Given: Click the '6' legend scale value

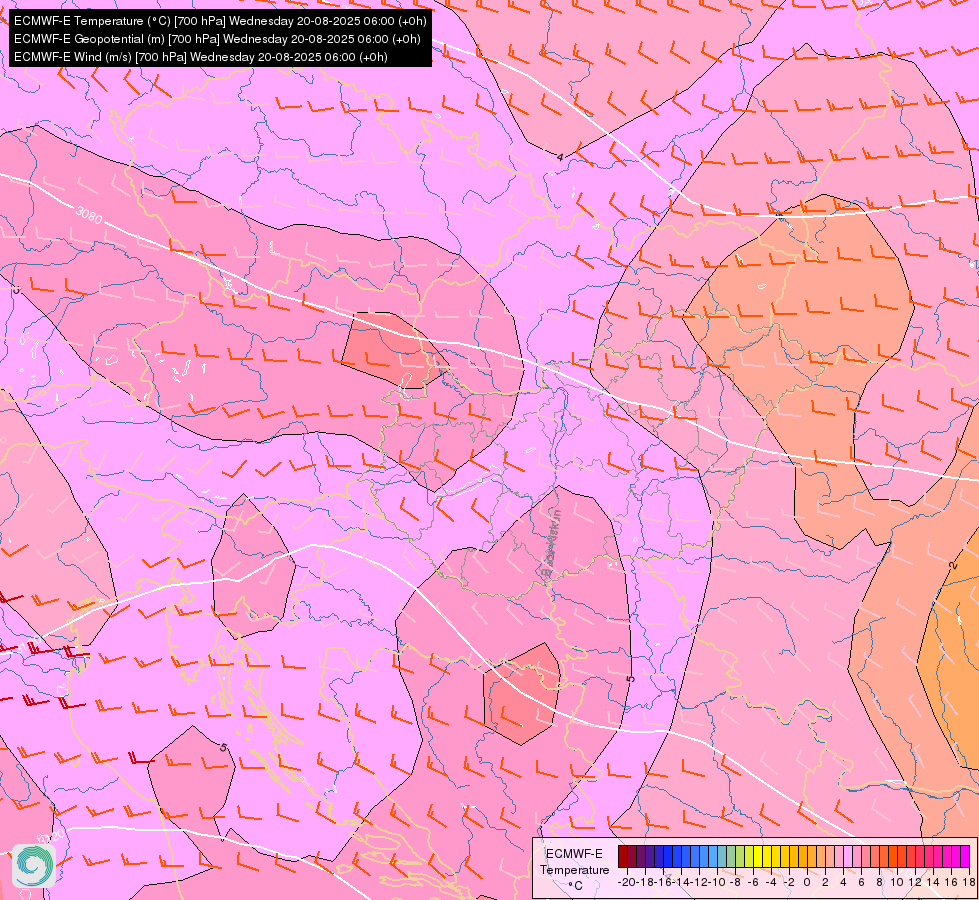Looking at the screenshot, I should tap(861, 883).
